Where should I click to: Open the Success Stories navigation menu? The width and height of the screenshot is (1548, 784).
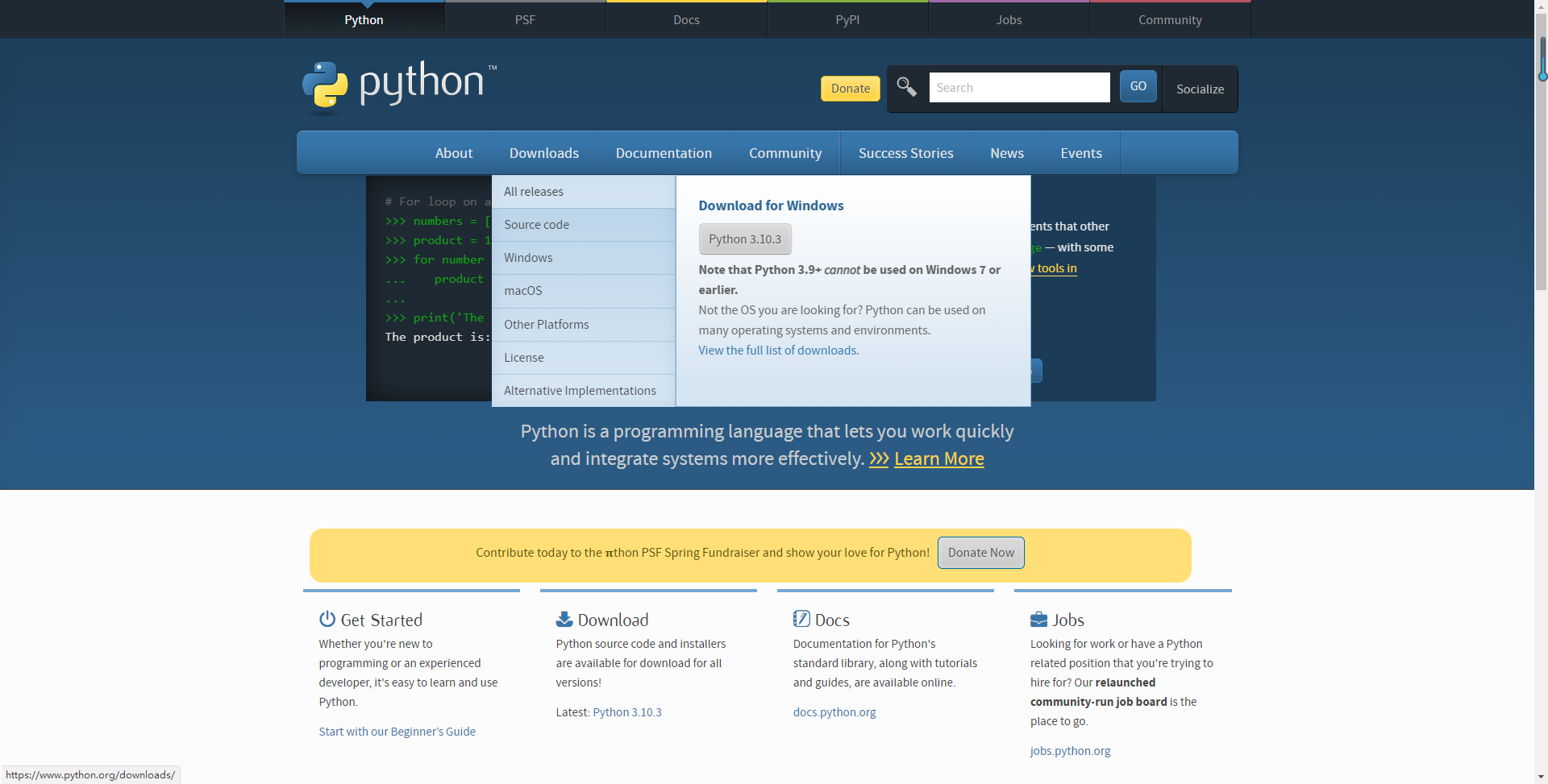[905, 153]
